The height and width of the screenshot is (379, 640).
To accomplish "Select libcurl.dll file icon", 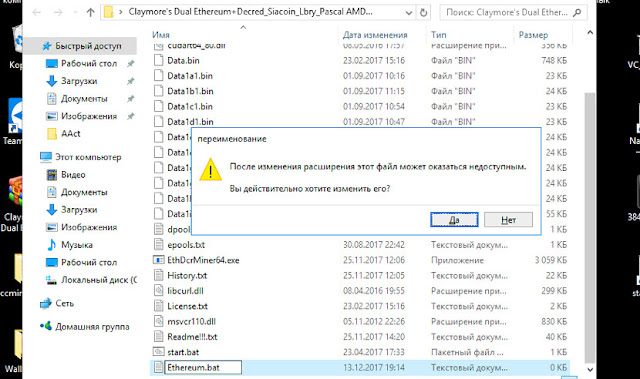I will pyautogui.click(x=158, y=290).
